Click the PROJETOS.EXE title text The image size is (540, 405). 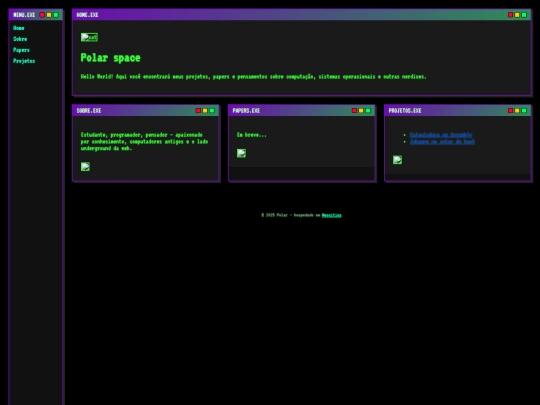click(x=405, y=111)
